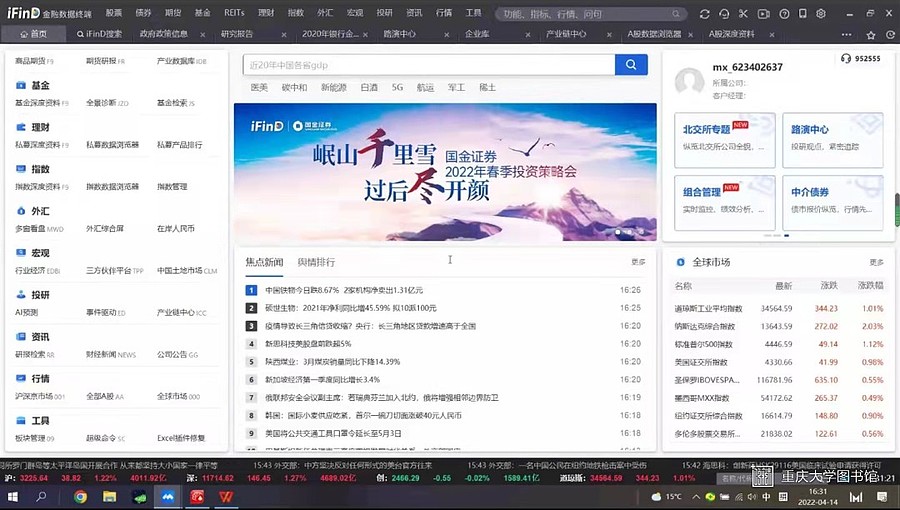Click the 行情 section icon in the left panel
This screenshot has height=510, width=900.
[x=21, y=378]
